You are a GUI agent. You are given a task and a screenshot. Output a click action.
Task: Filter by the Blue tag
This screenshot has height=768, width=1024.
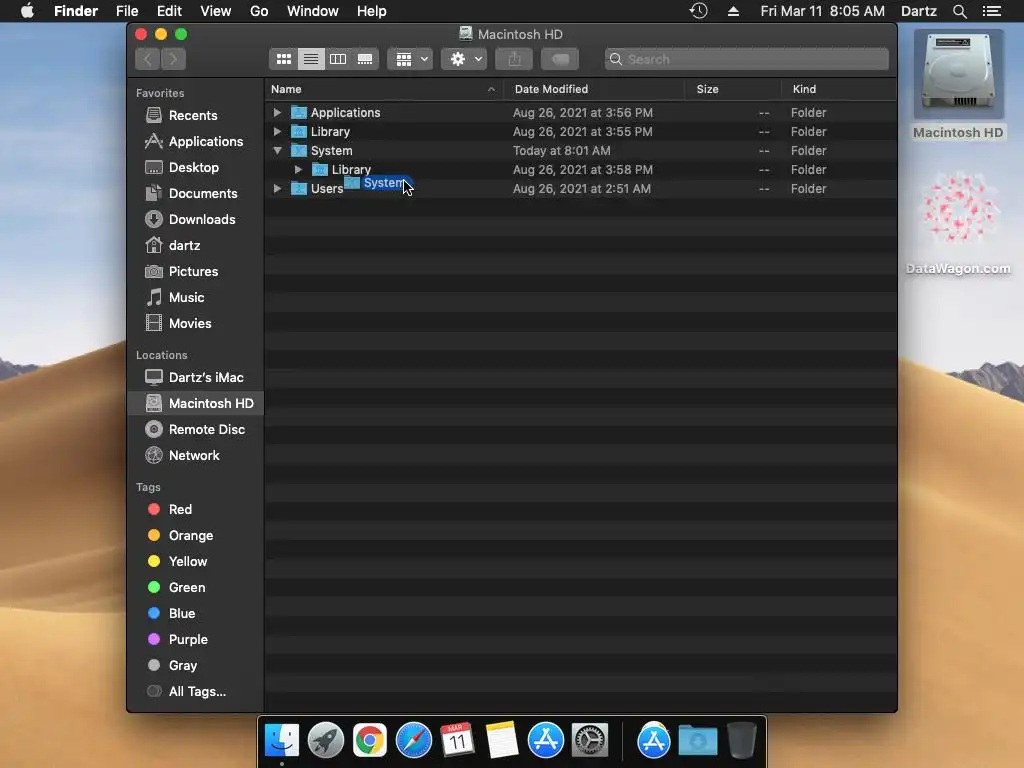pyautogui.click(x=195, y=614)
